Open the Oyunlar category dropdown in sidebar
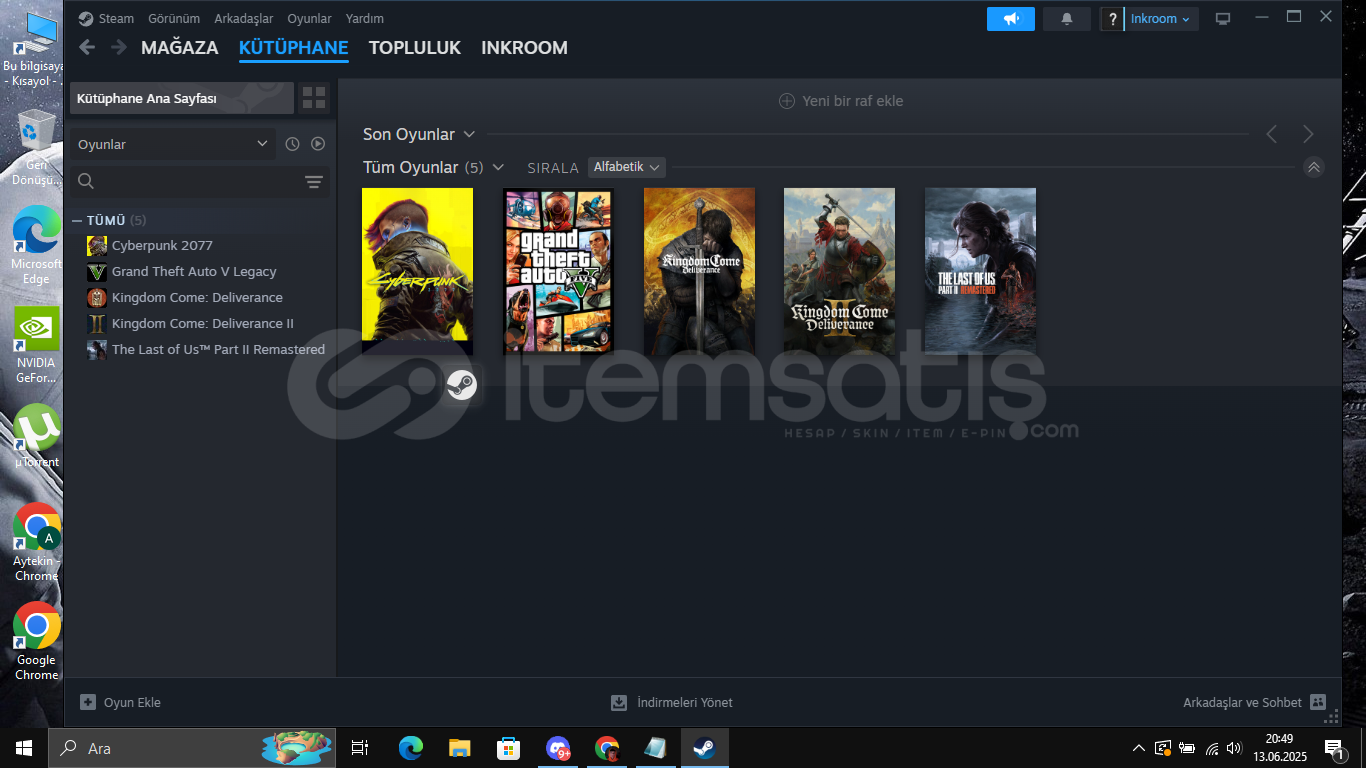Image resolution: width=1366 pixels, height=768 pixels. pos(172,144)
